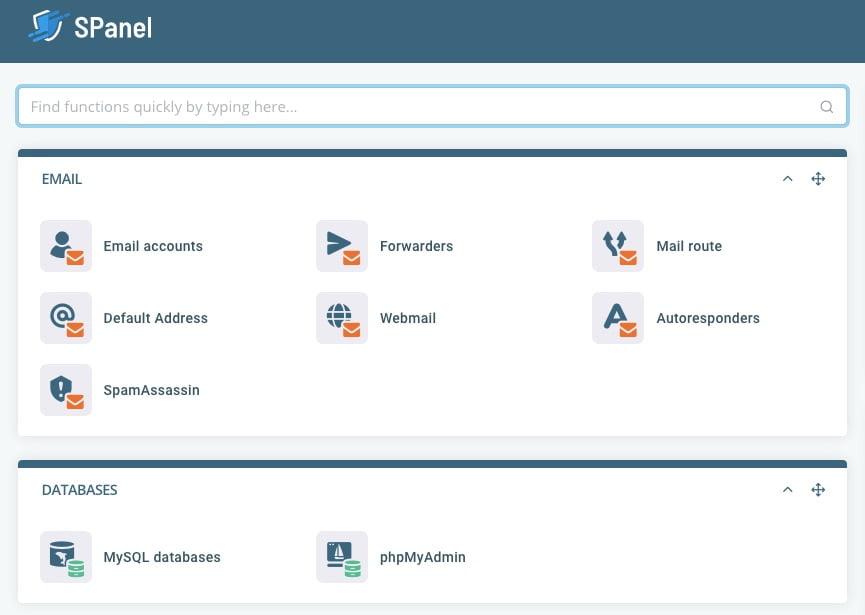
Task: Select the DATABASES section header
Action: click(79, 490)
